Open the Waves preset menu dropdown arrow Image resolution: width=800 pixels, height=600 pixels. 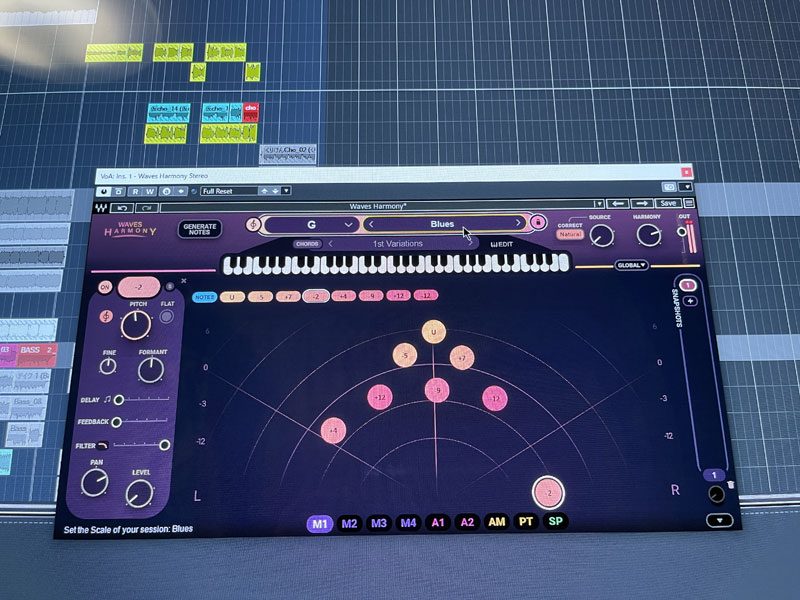[598, 204]
